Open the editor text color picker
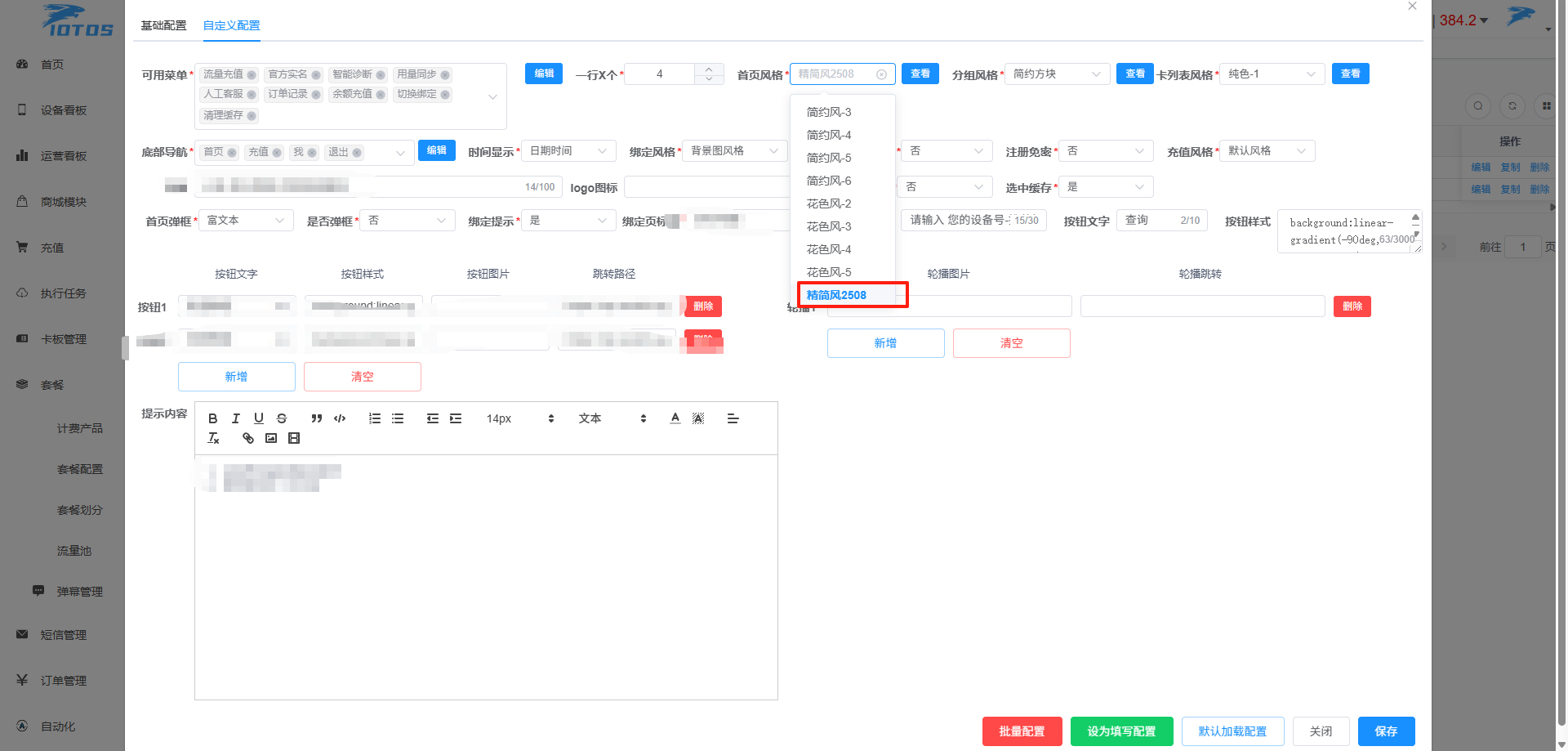 (675, 418)
